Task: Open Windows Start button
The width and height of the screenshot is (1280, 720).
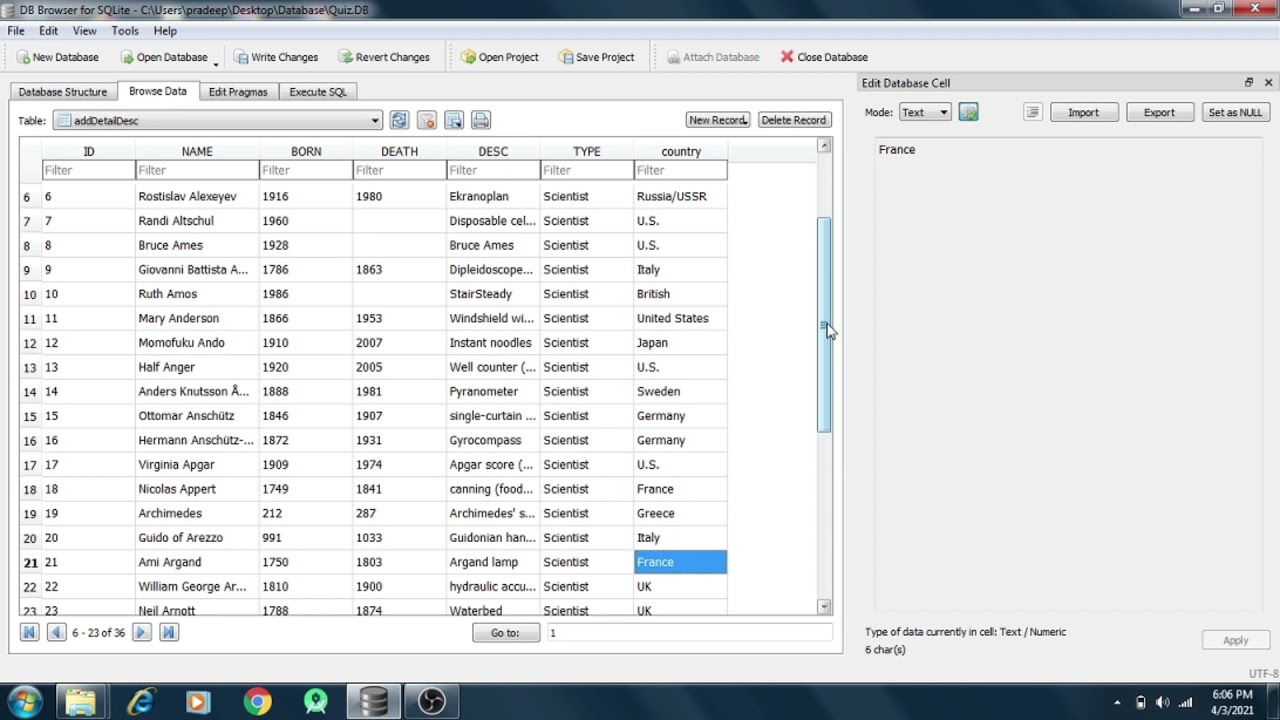Action: [24, 702]
